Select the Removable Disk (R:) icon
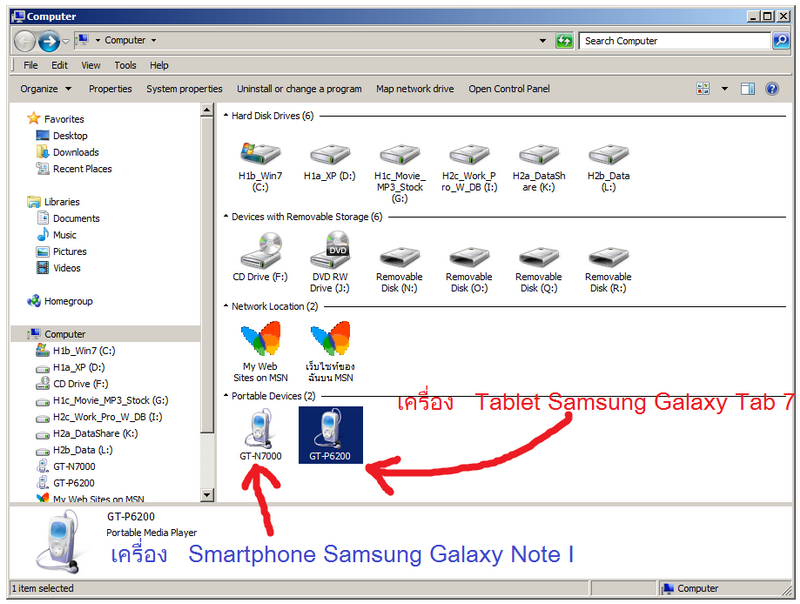The image size is (800, 604). [608, 257]
